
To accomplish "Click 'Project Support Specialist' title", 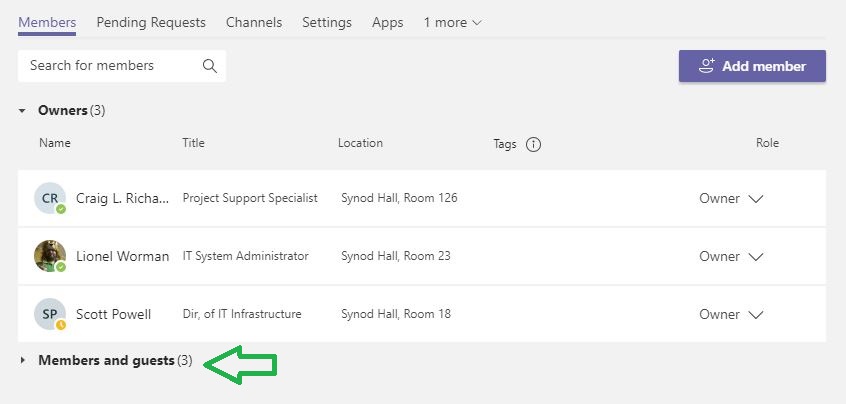I will (250, 198).
